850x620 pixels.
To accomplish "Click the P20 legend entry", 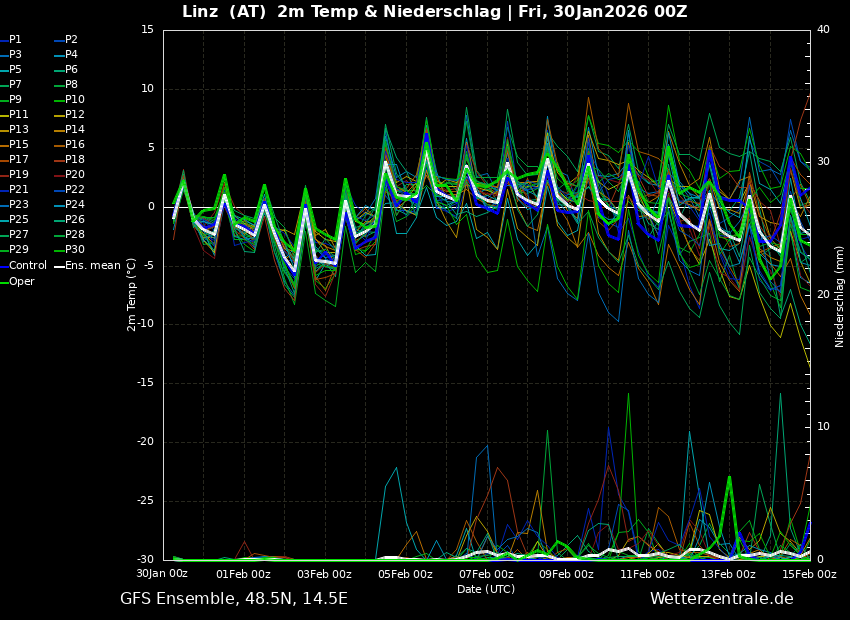I will pos(74,175).
